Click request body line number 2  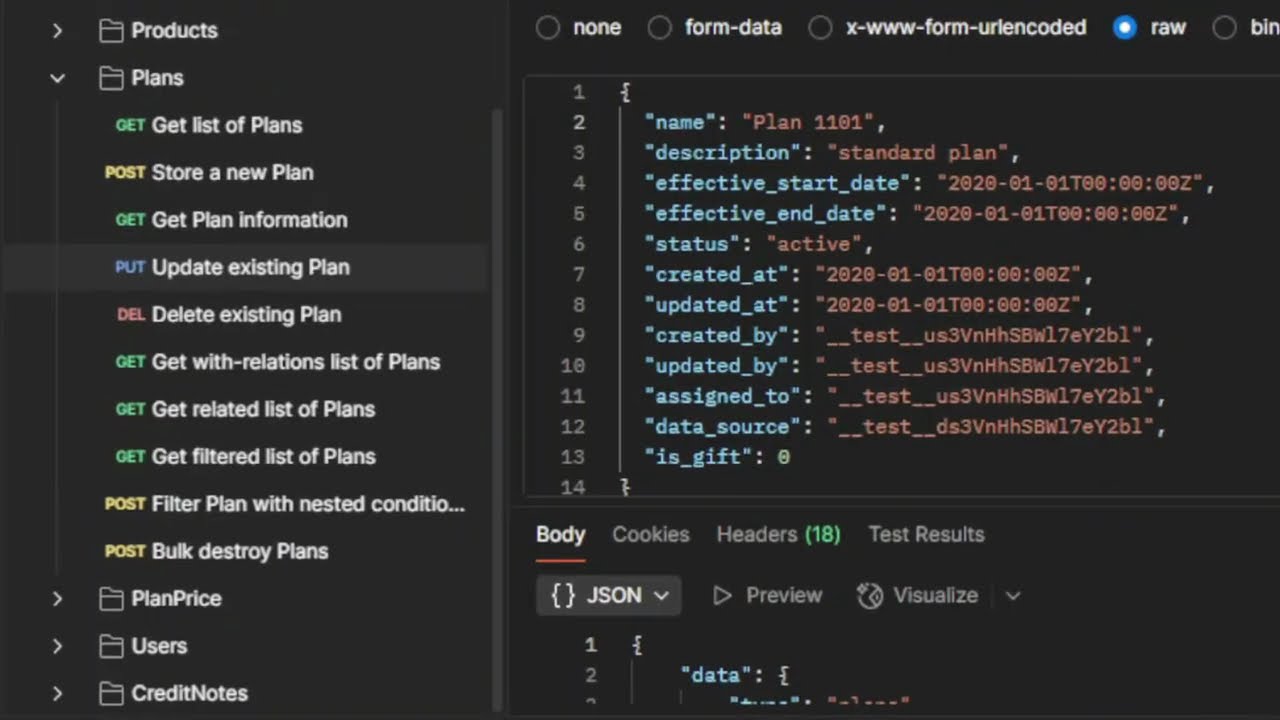tap(579, 123)
